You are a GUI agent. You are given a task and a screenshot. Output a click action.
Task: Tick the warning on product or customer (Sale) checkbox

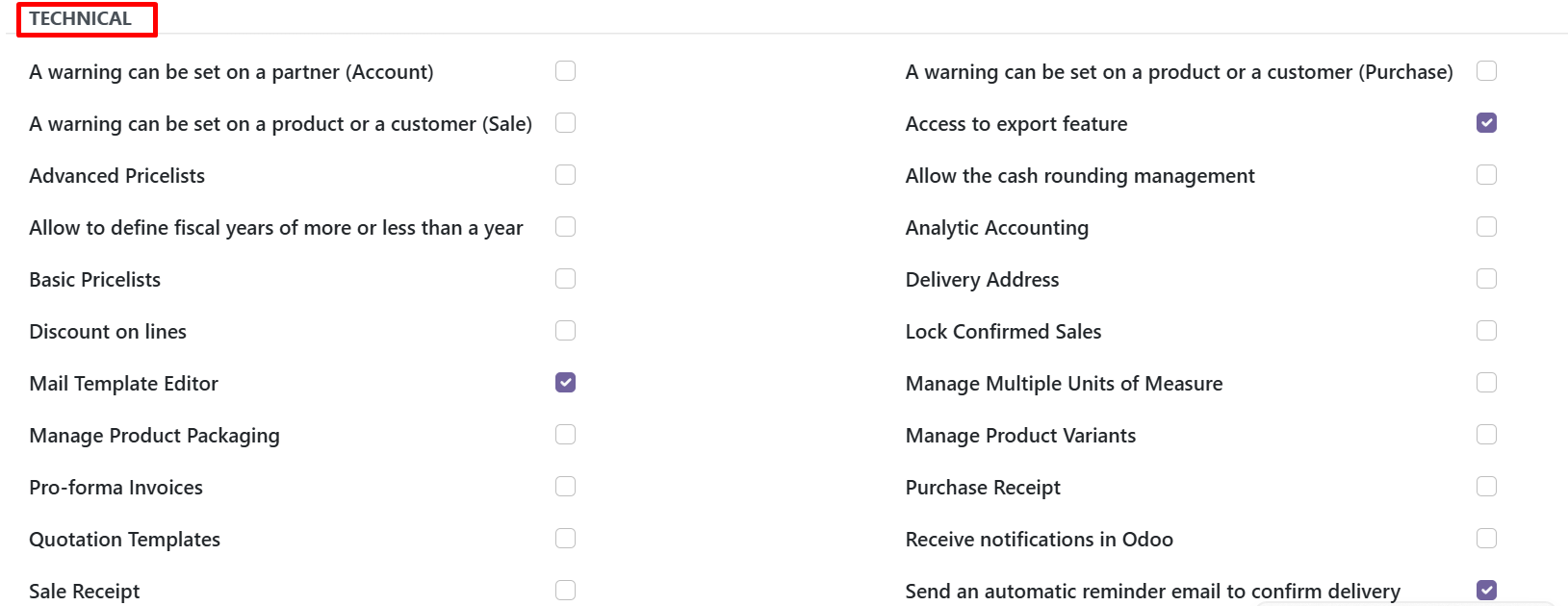click(565, 123)
